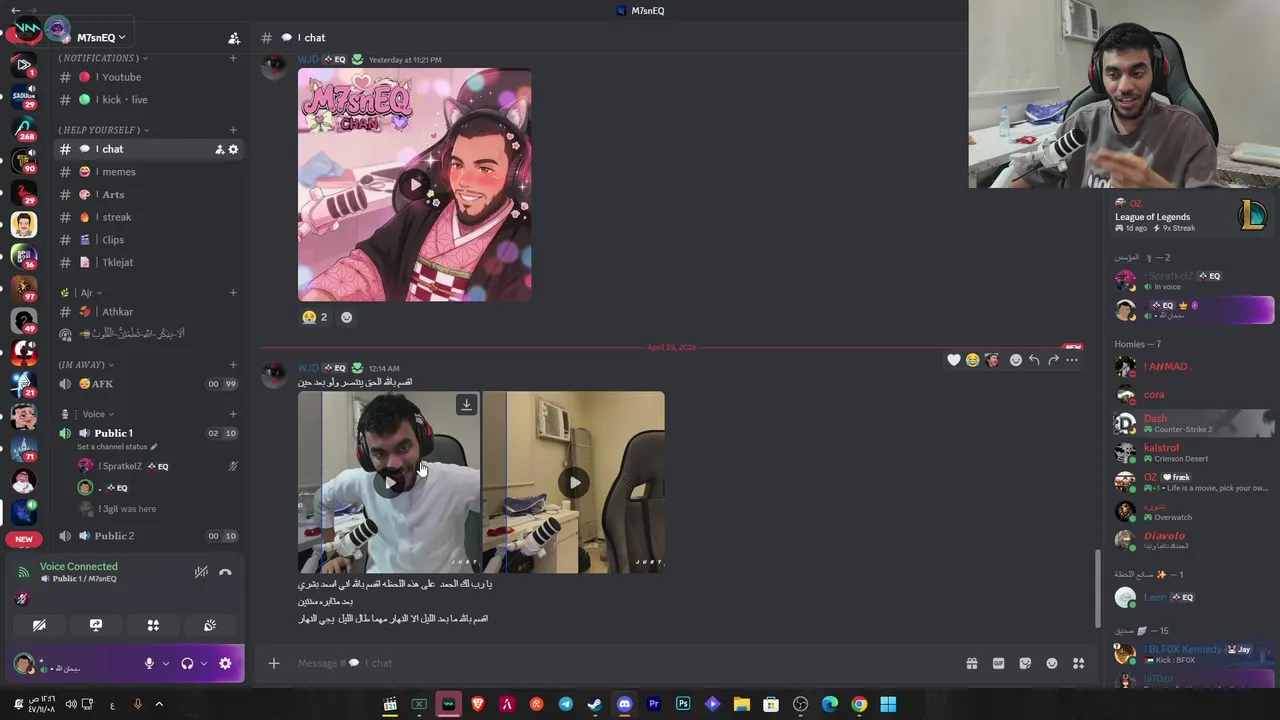The width and height of the screenshot is (1280, 720).
Task: Forward the hovered message
Action: click(1053, 360)
